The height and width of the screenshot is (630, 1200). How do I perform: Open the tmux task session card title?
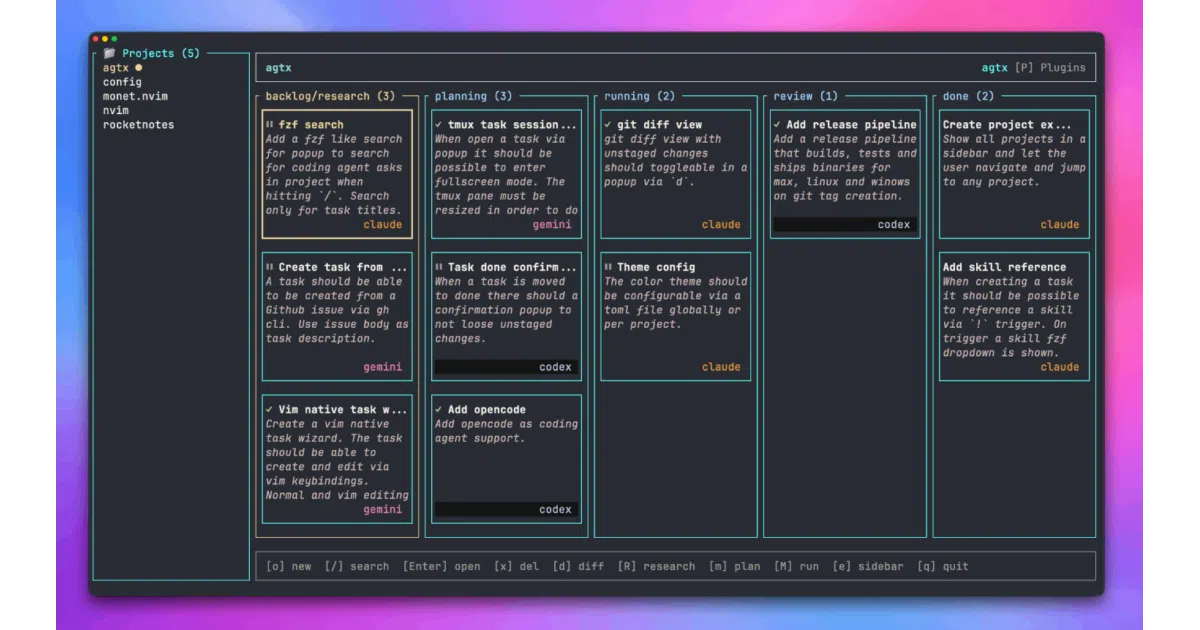pos(512,125)
